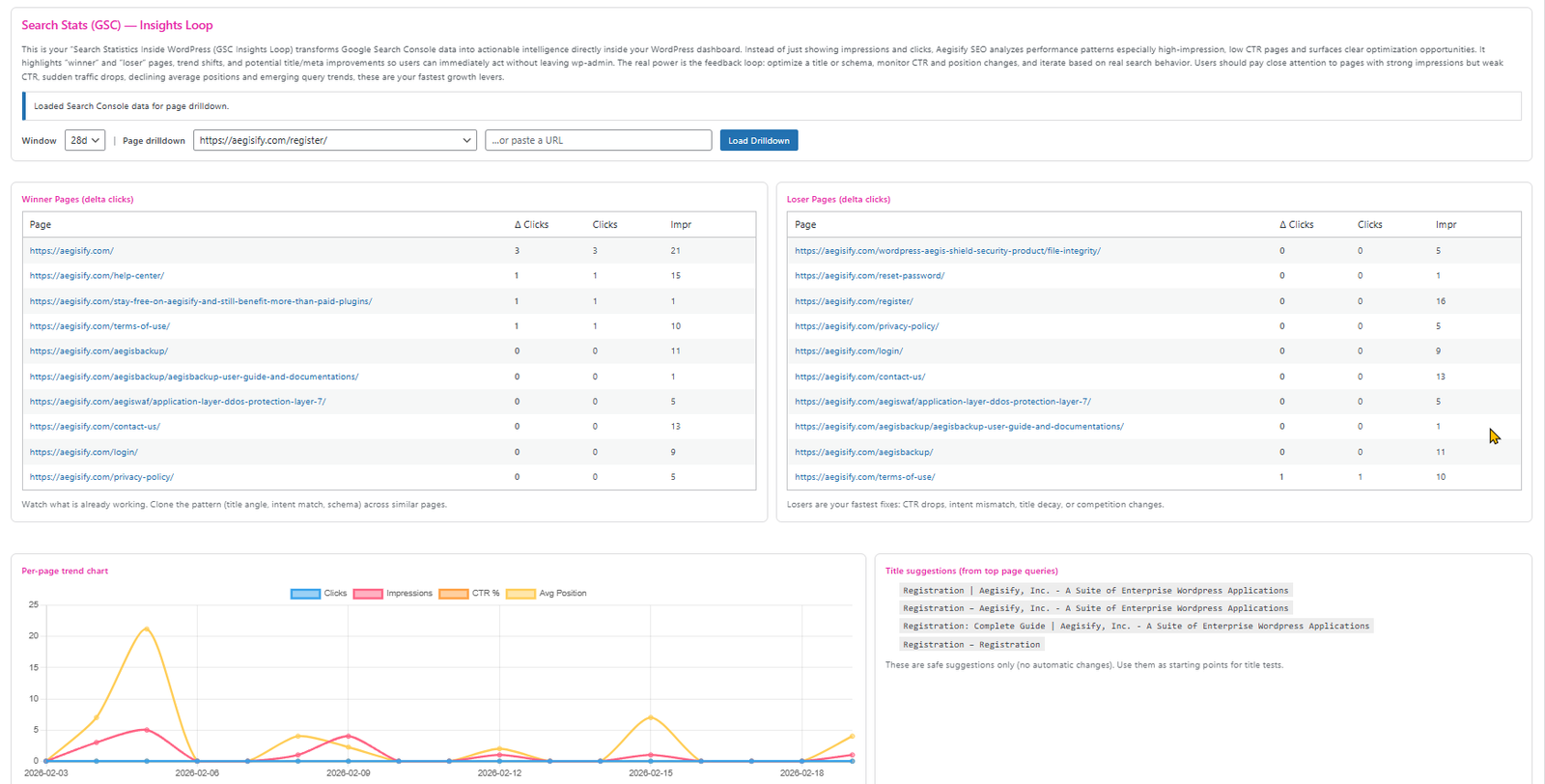Open the aegisify.com/ homepage winner link

click(x=71, y=251)
